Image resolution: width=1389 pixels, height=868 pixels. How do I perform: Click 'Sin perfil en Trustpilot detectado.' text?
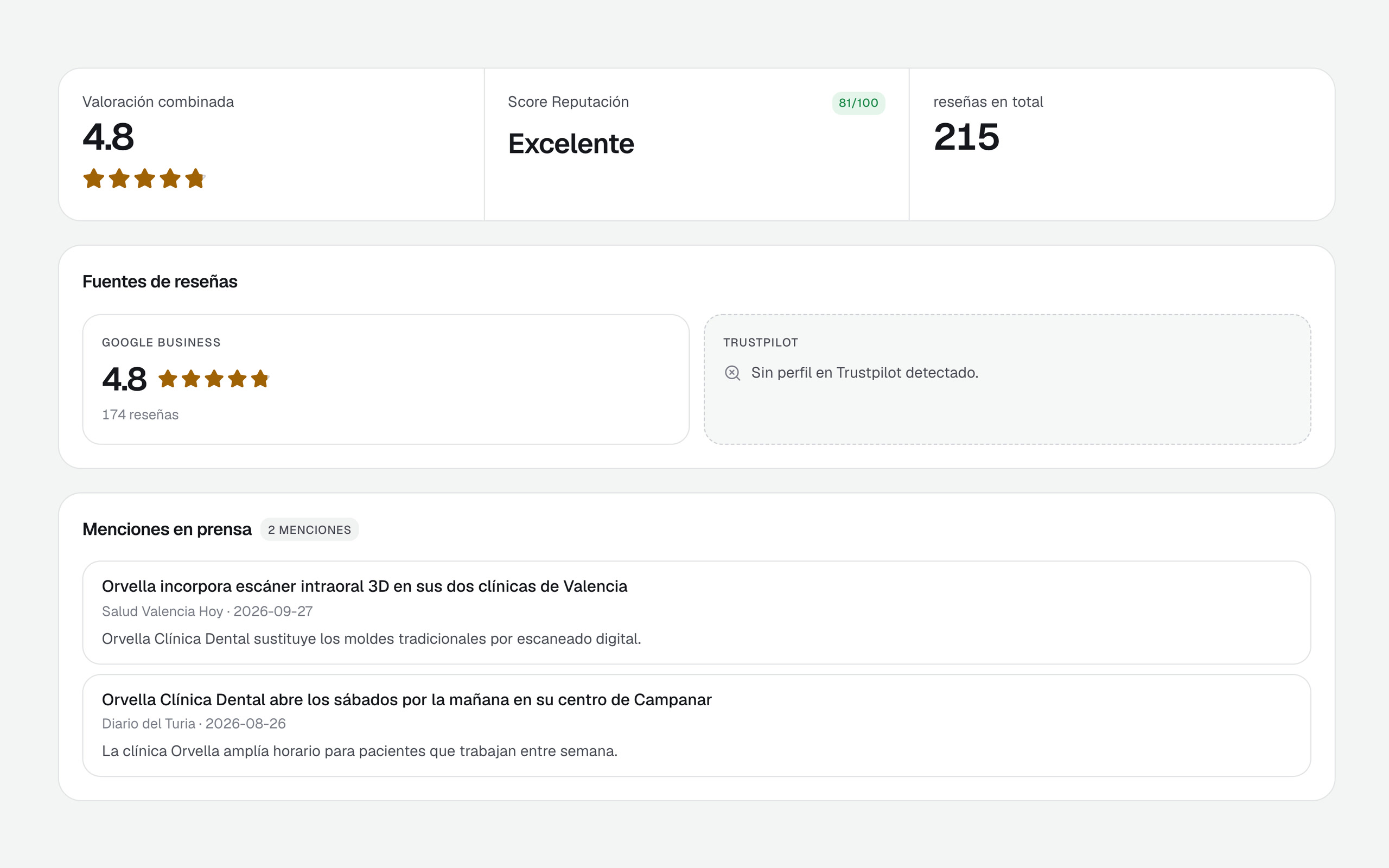pyautogui.click(x=864, y=373)
